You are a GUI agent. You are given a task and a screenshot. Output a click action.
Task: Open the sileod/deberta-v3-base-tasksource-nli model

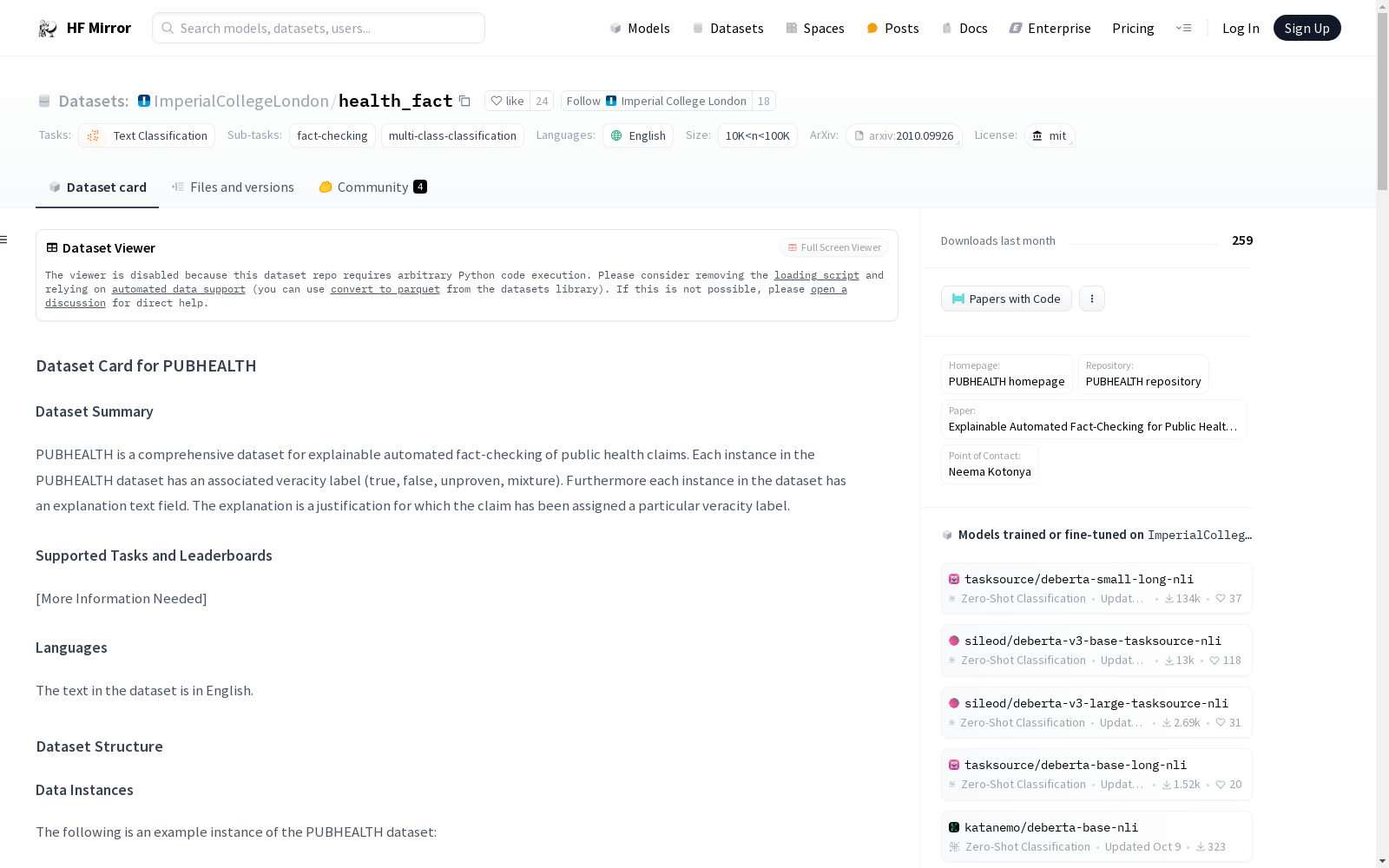click(1096, 650)
